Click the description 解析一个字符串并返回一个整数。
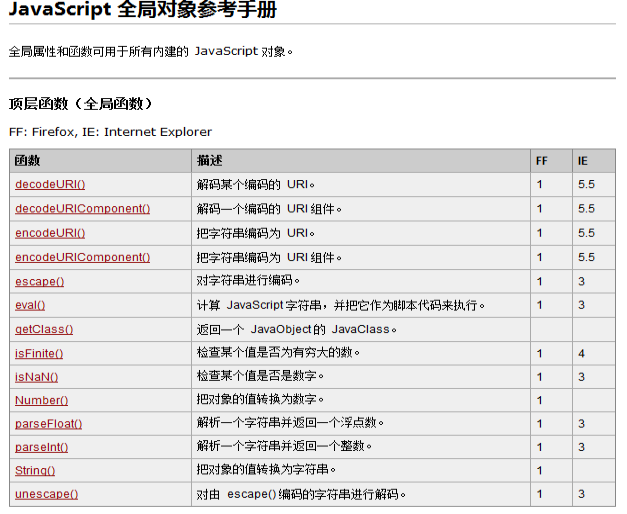This screenshot has height=514, width=627. click(x=284, y=446)
